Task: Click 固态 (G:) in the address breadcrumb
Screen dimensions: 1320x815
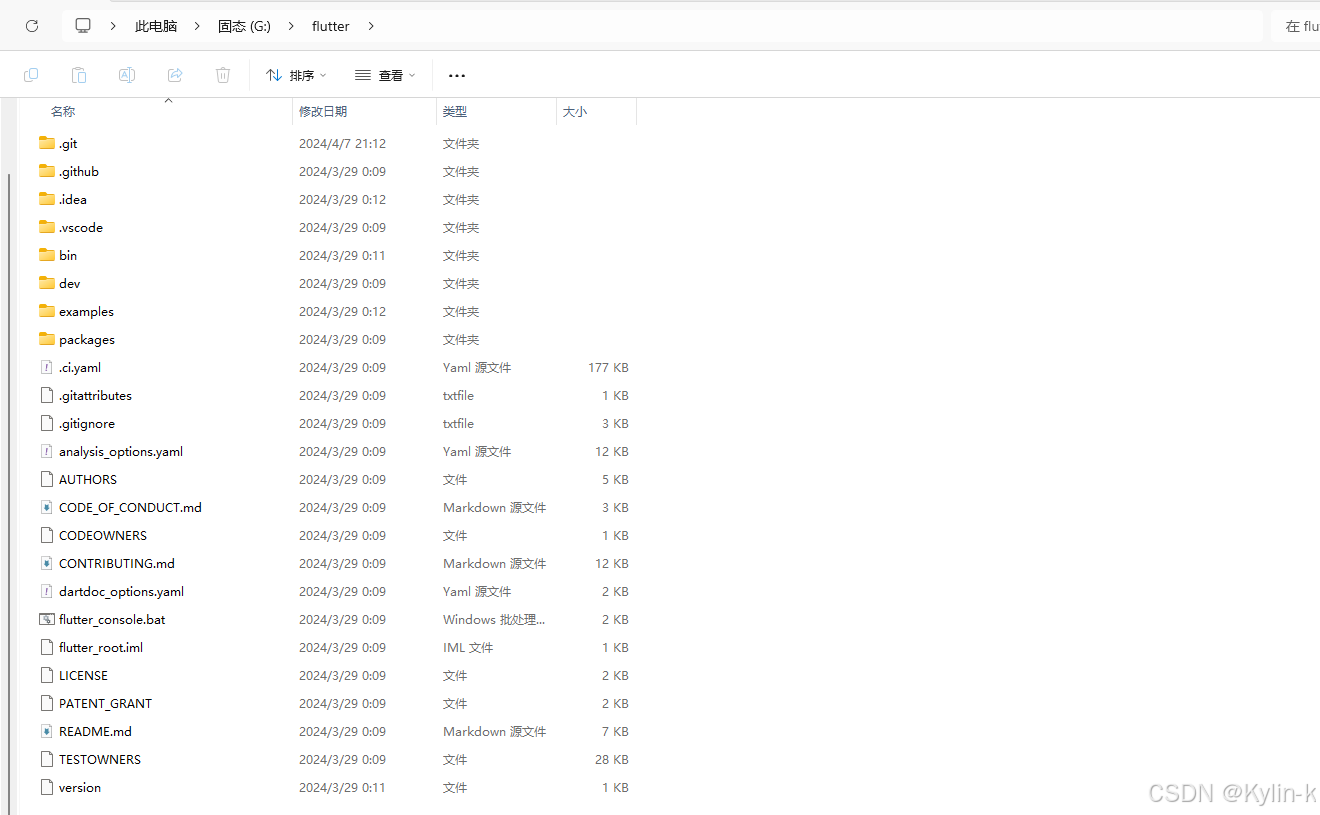Action: point(244,26)
